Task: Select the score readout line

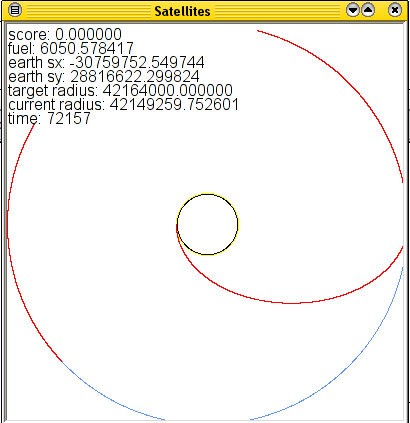Action: 65,34
